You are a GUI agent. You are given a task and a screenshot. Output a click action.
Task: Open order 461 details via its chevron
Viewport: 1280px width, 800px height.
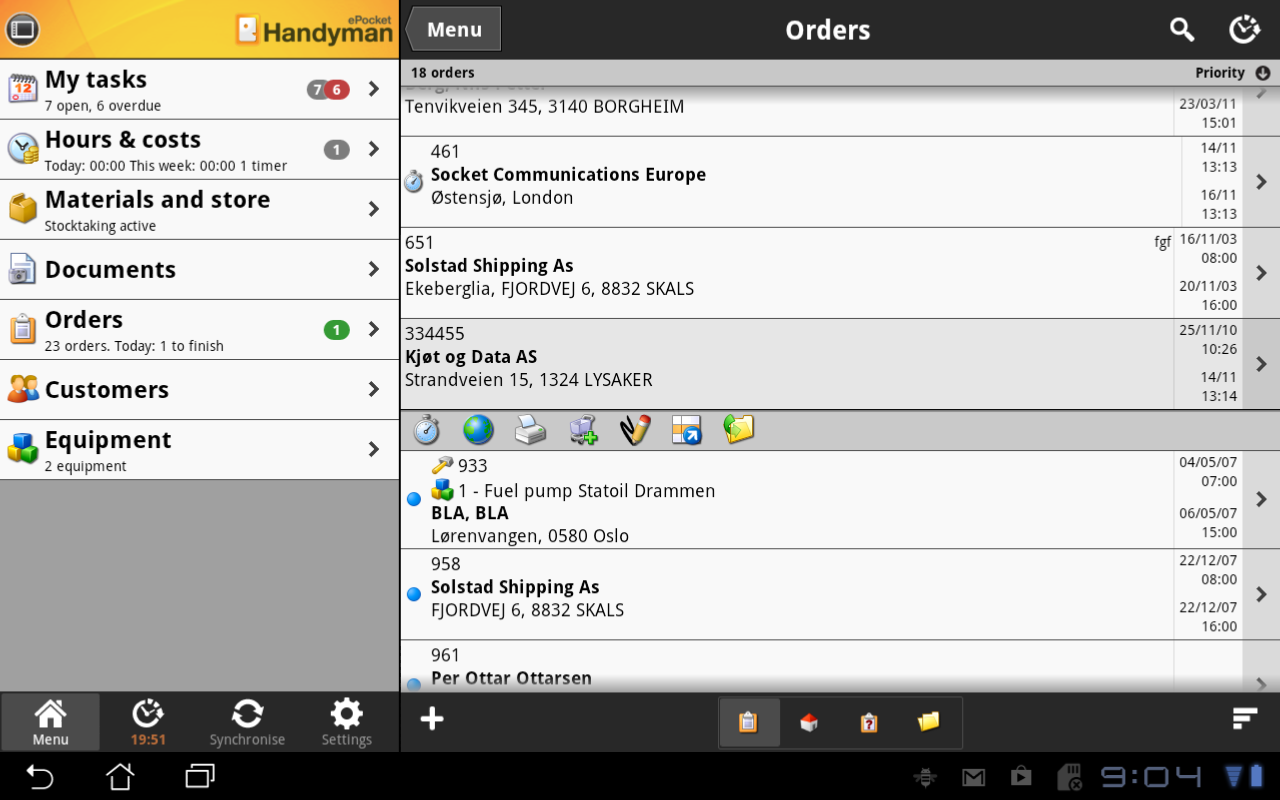[1261, 182]
